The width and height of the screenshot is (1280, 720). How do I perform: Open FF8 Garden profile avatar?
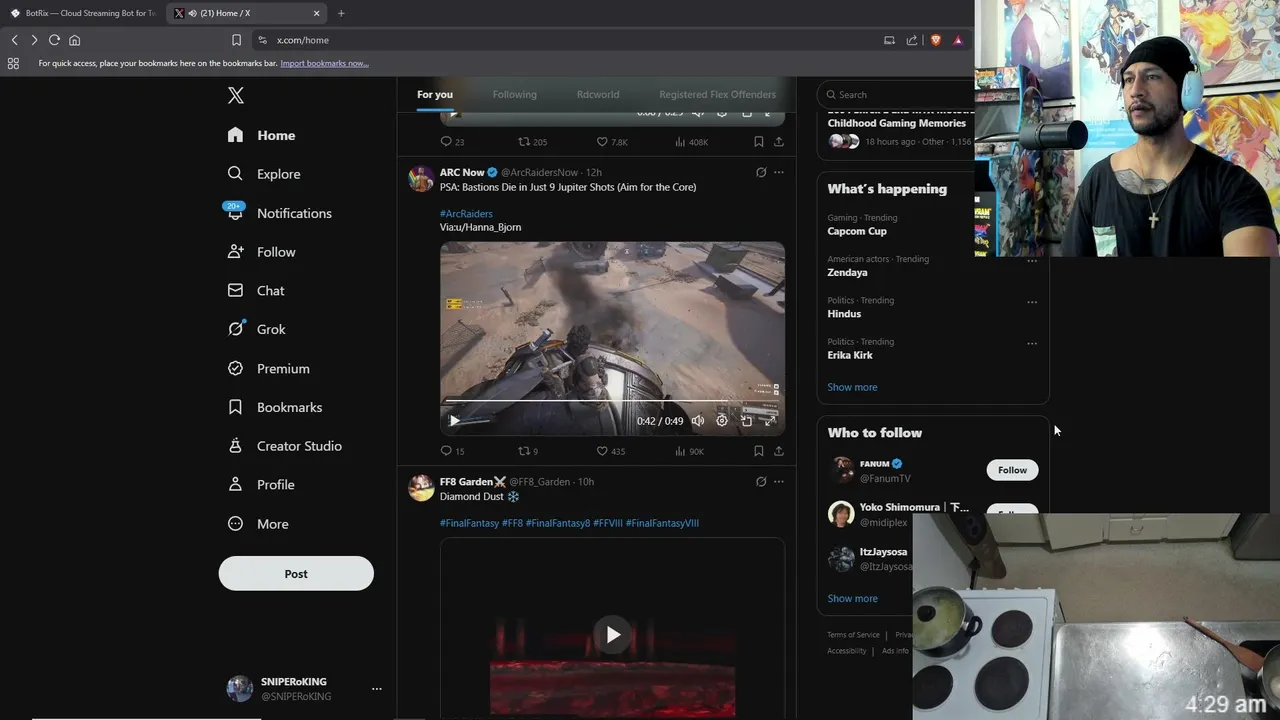(422, 488)
